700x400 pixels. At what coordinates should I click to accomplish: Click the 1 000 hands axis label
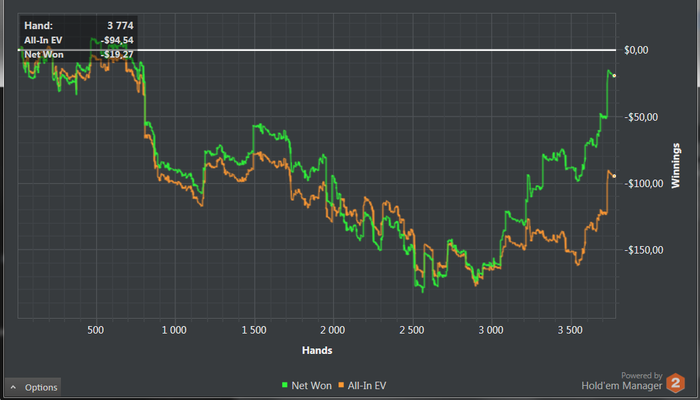click(x=175, y=330)
